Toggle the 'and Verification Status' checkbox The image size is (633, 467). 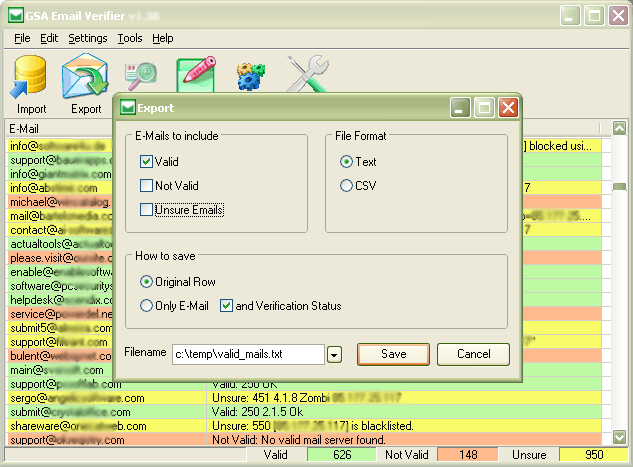pos(226,306)
